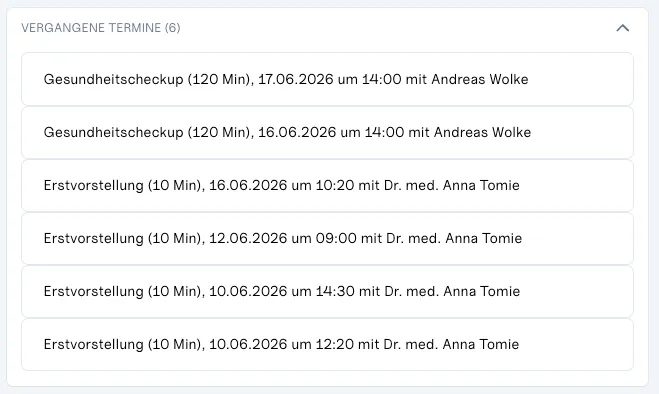Open Erstvorstellung on 10.06.2026 at 12:20
The width and height of the screenshot is (659, 394).
coord(327,344)
